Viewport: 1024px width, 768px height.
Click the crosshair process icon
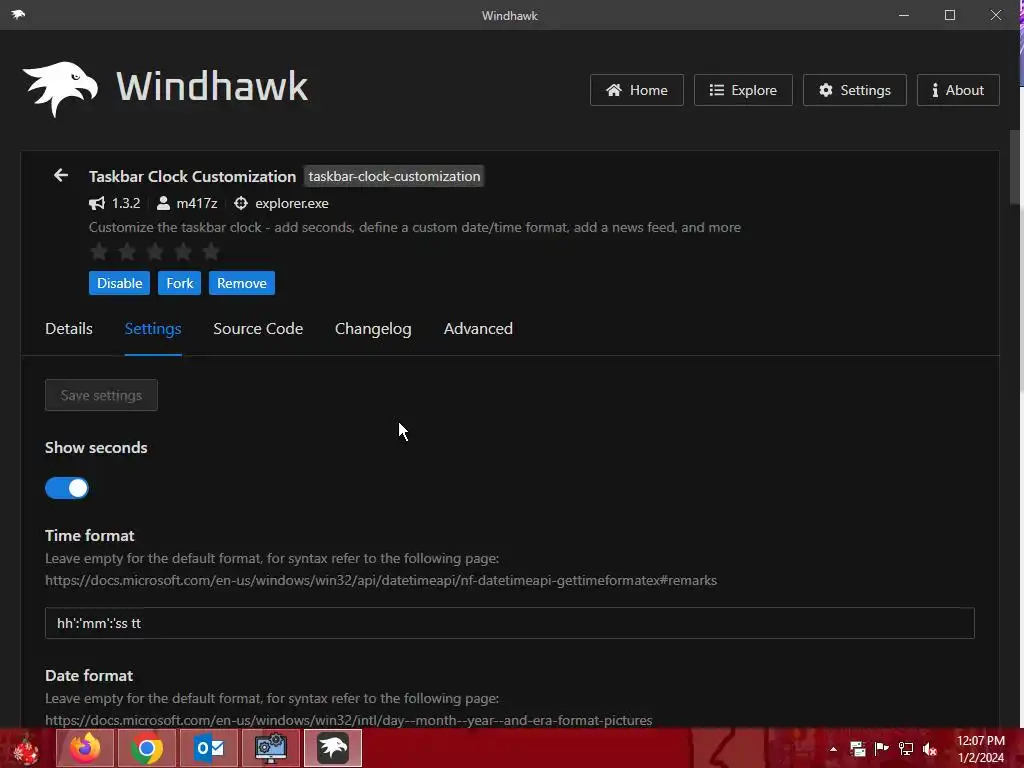coord(241,203)
